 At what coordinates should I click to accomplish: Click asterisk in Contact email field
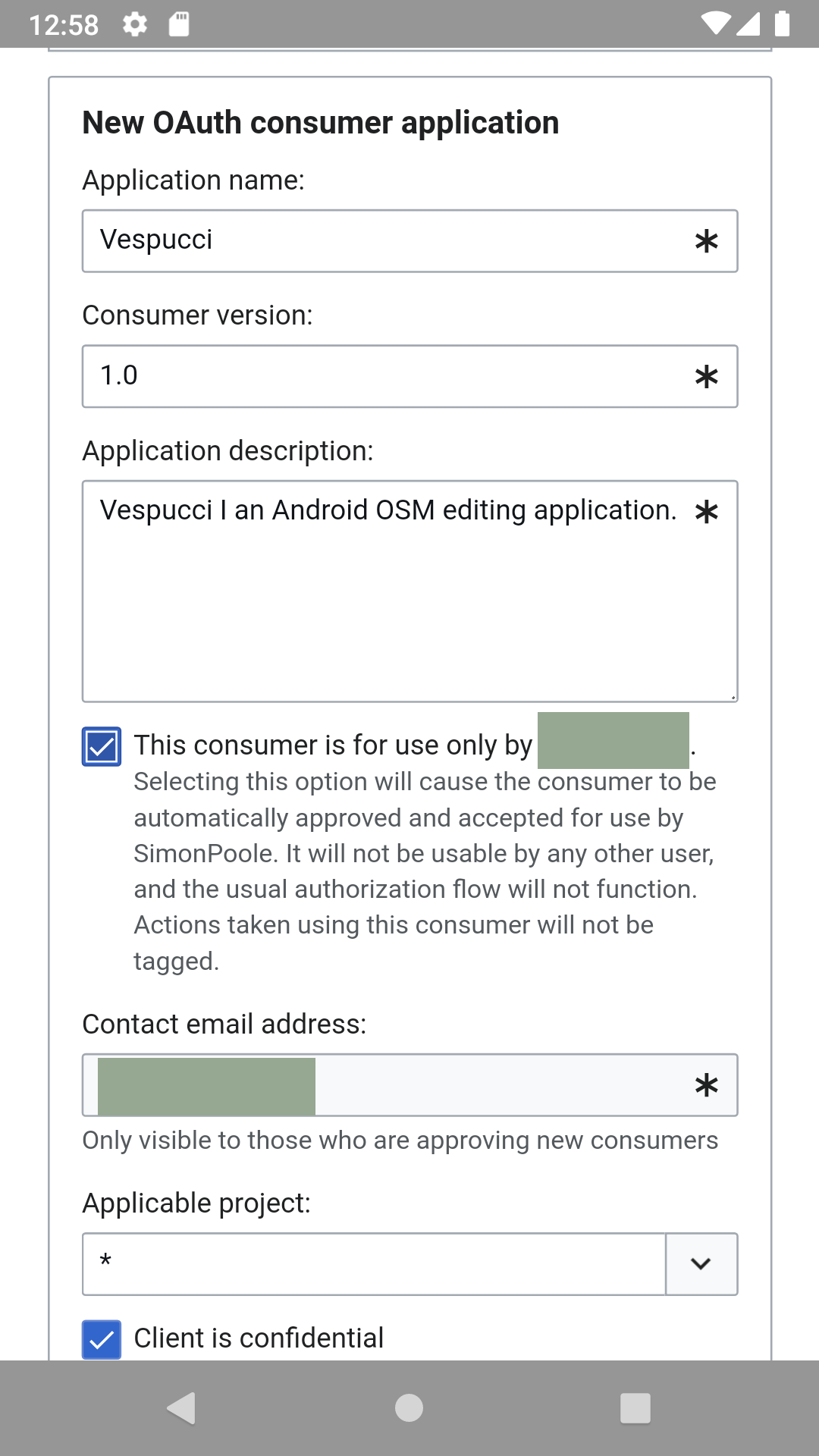click(706, 1086)
